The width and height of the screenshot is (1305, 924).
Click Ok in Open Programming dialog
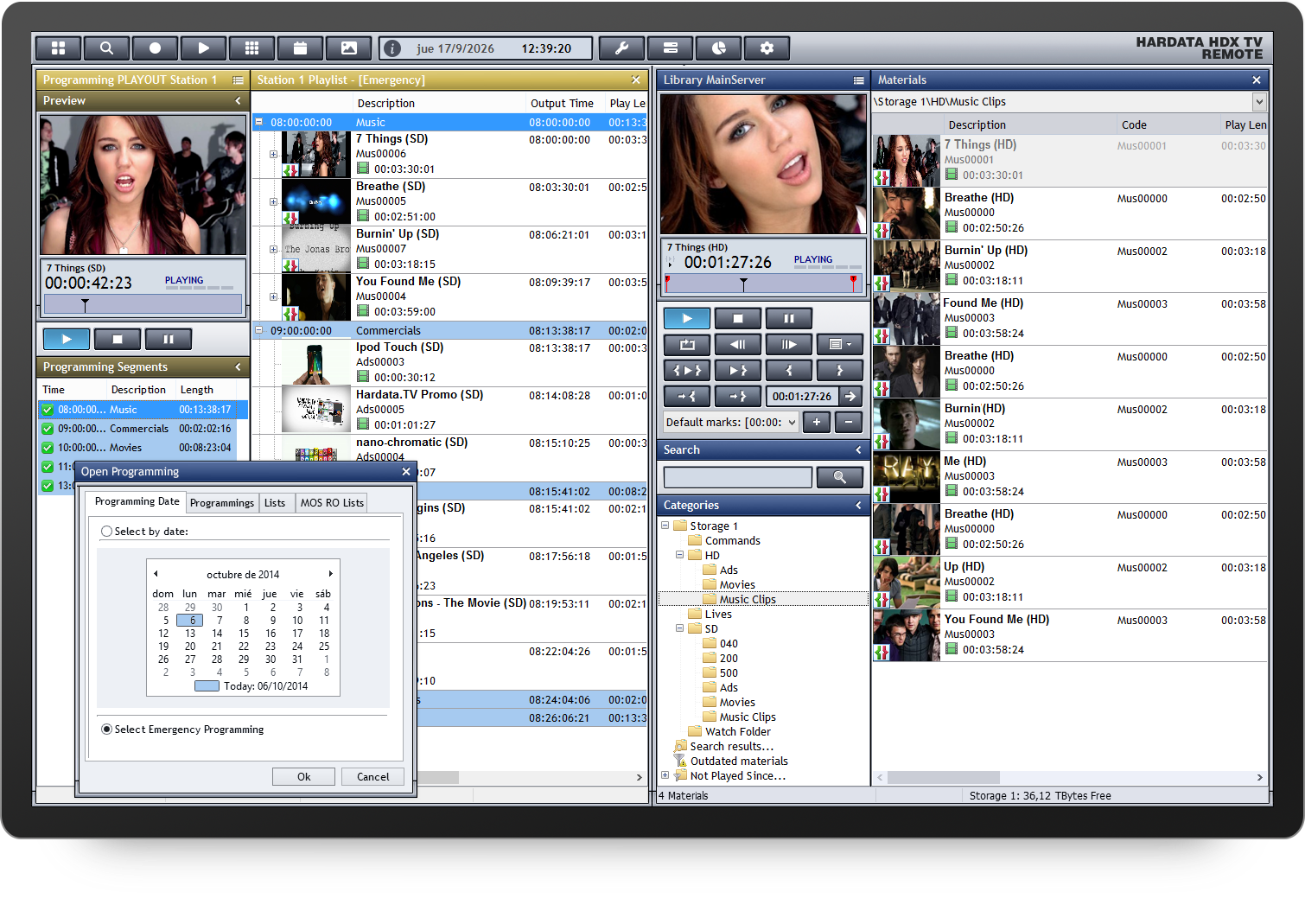click(x=304, y=777)
